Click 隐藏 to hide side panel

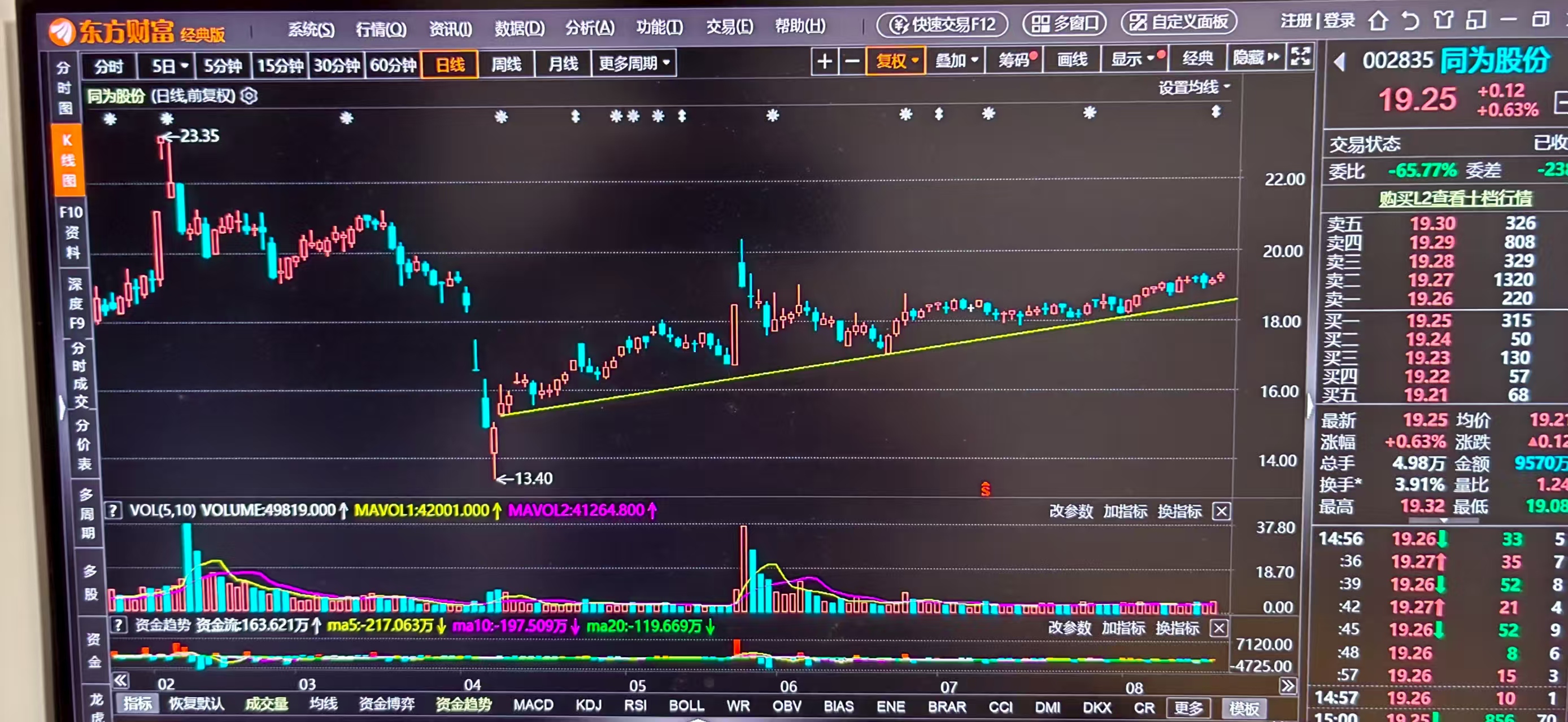tap(1256, 58)
